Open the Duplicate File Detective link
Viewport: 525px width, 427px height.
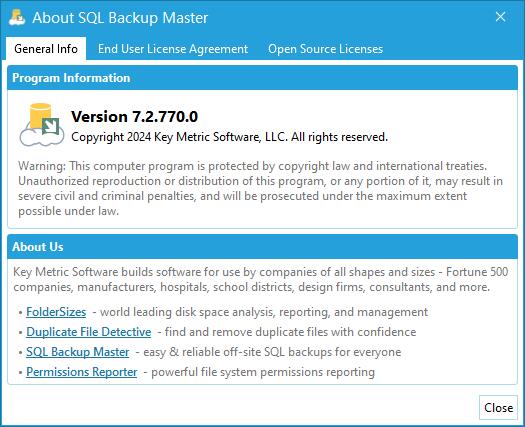(89, 332)
